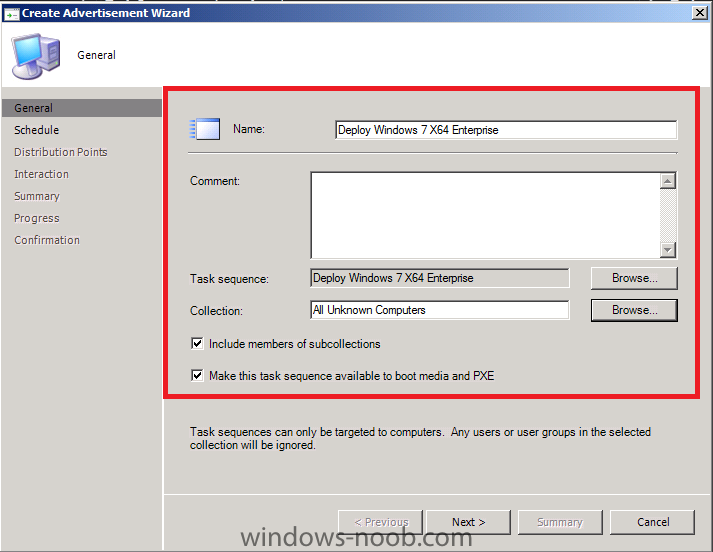Click the 'Task sequence:' label

tap(229, 279)
